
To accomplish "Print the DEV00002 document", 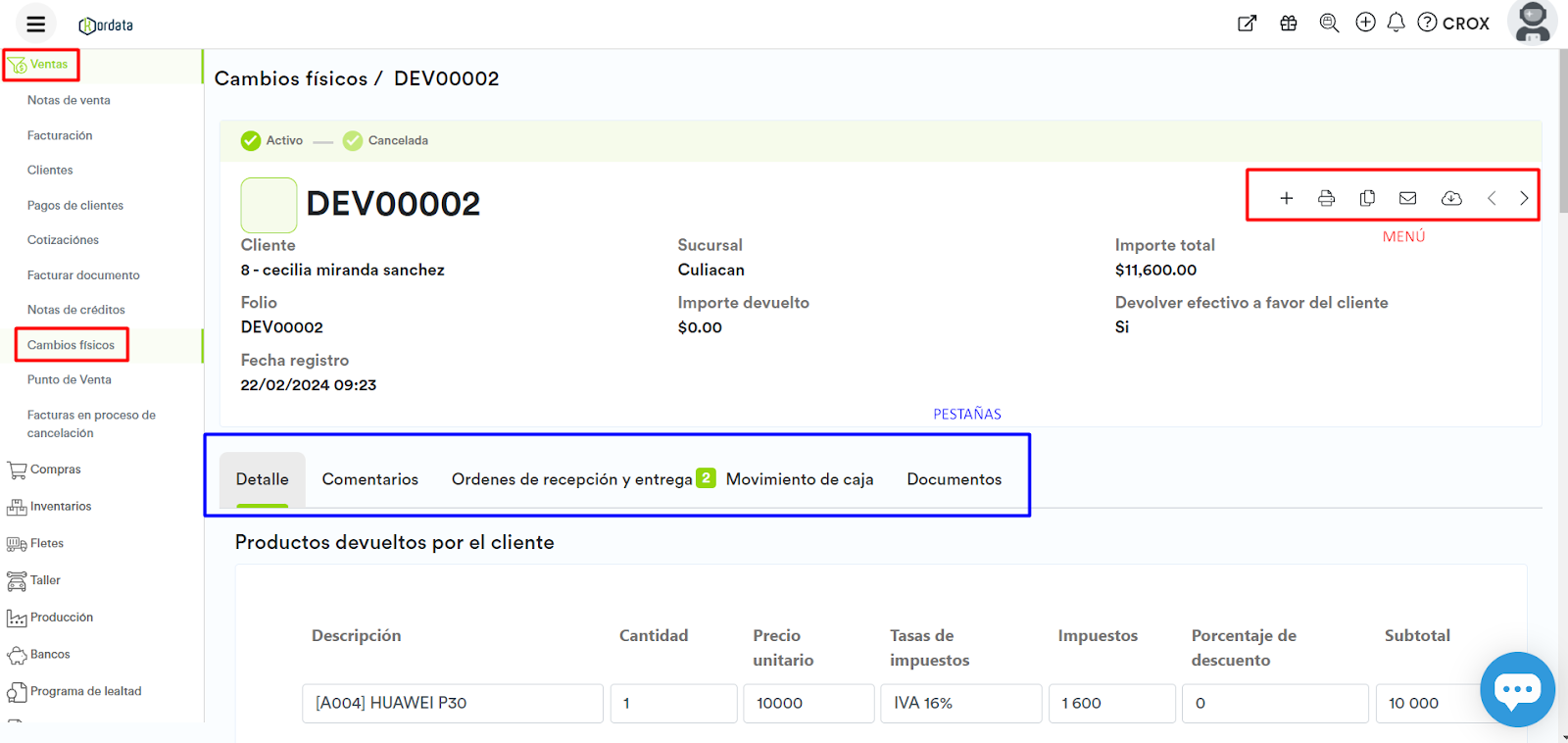I will pos(1326,198).
